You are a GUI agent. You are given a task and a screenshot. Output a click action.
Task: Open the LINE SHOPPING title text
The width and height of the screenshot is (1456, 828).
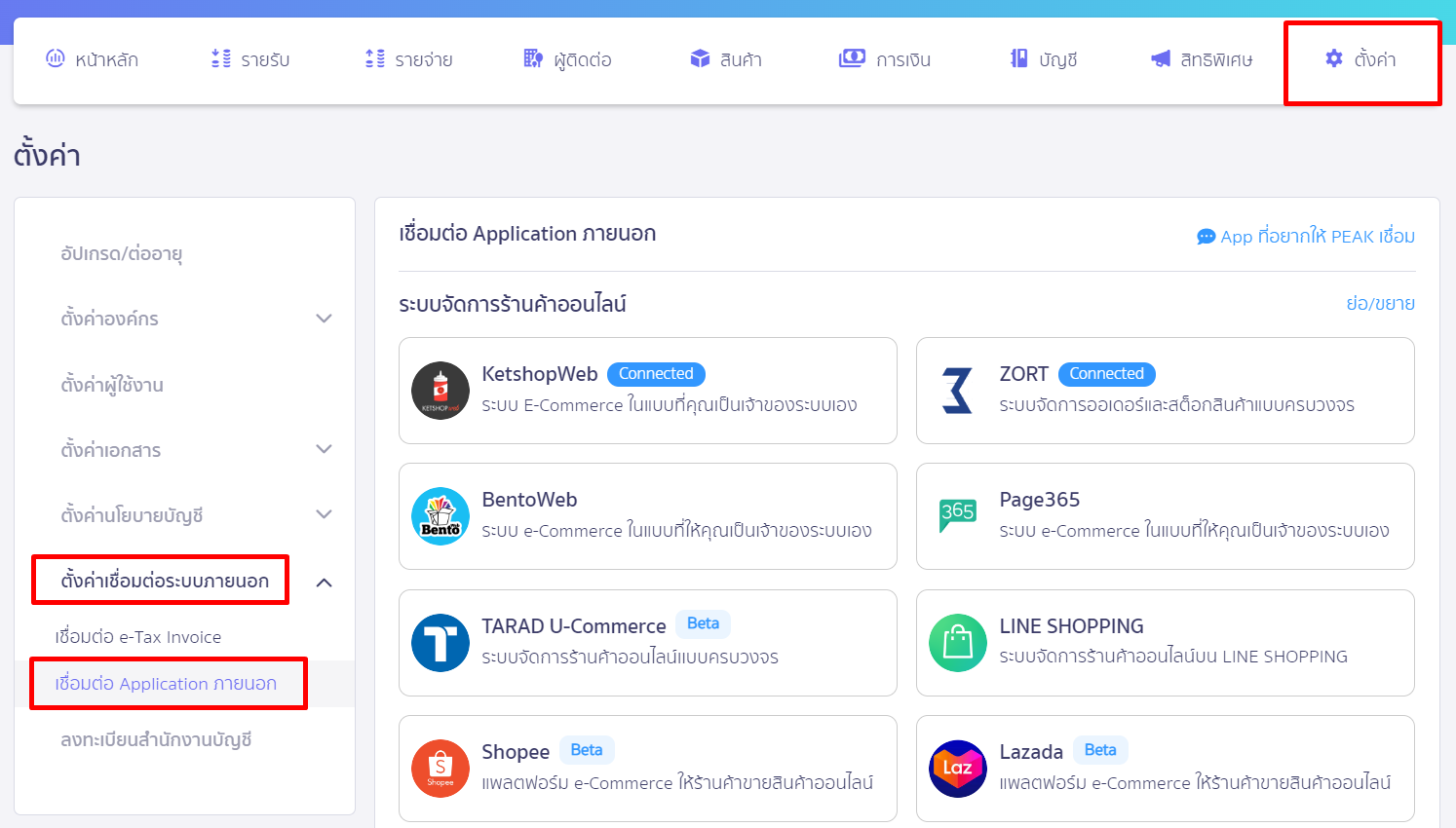point(1072,626)
